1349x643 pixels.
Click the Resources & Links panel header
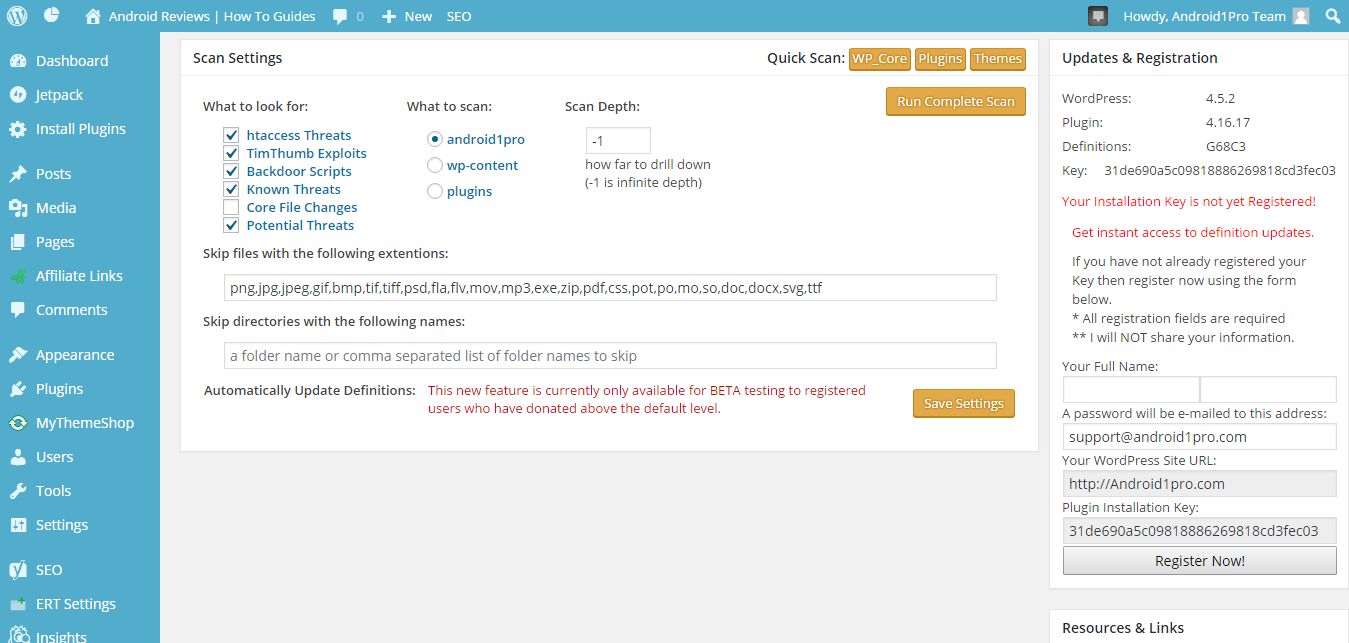pyautogui.click(x=1199, y=627)
